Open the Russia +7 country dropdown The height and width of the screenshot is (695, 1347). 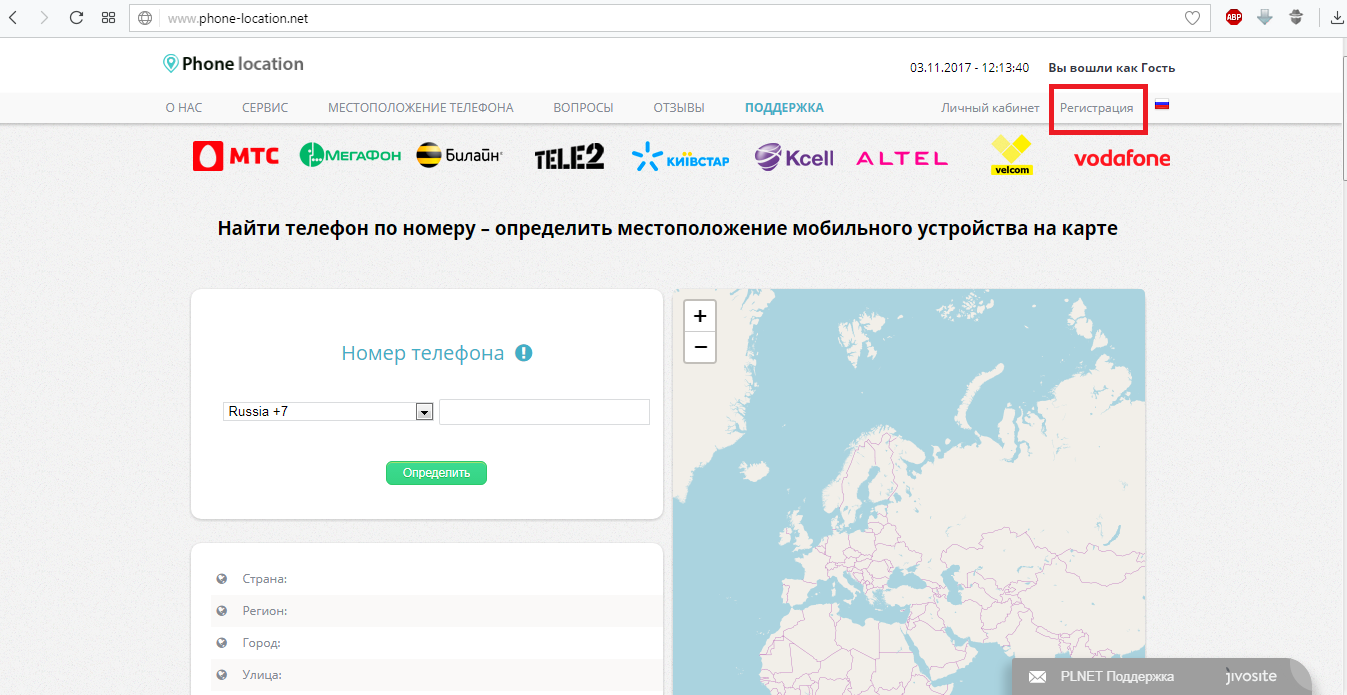tap(328, 412)
